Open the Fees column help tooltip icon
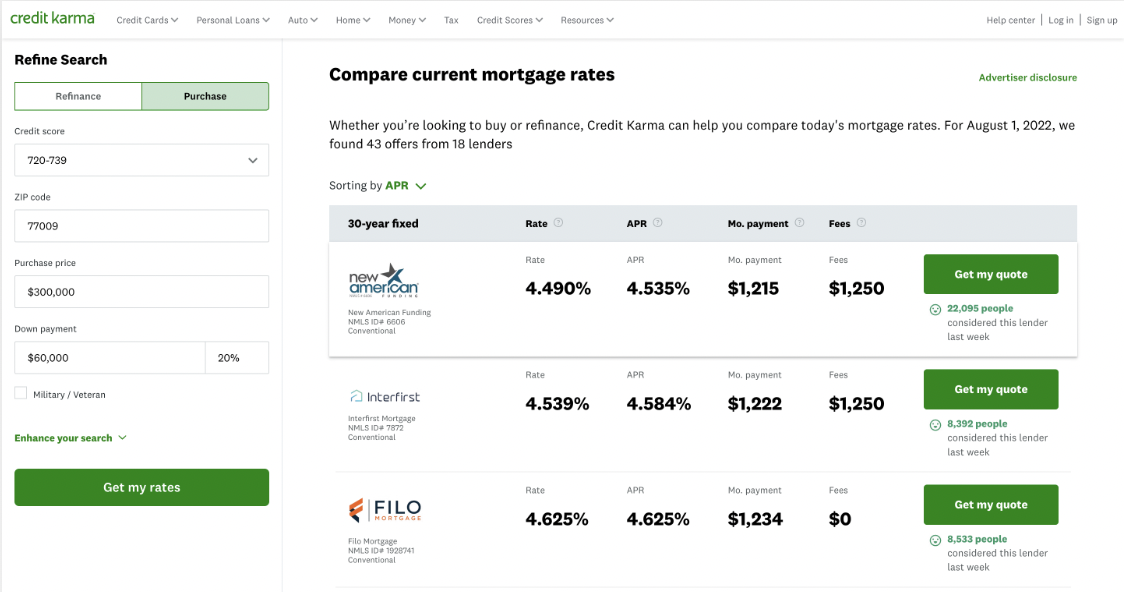This screenshot has height=592, width=1124. [860, 223]
